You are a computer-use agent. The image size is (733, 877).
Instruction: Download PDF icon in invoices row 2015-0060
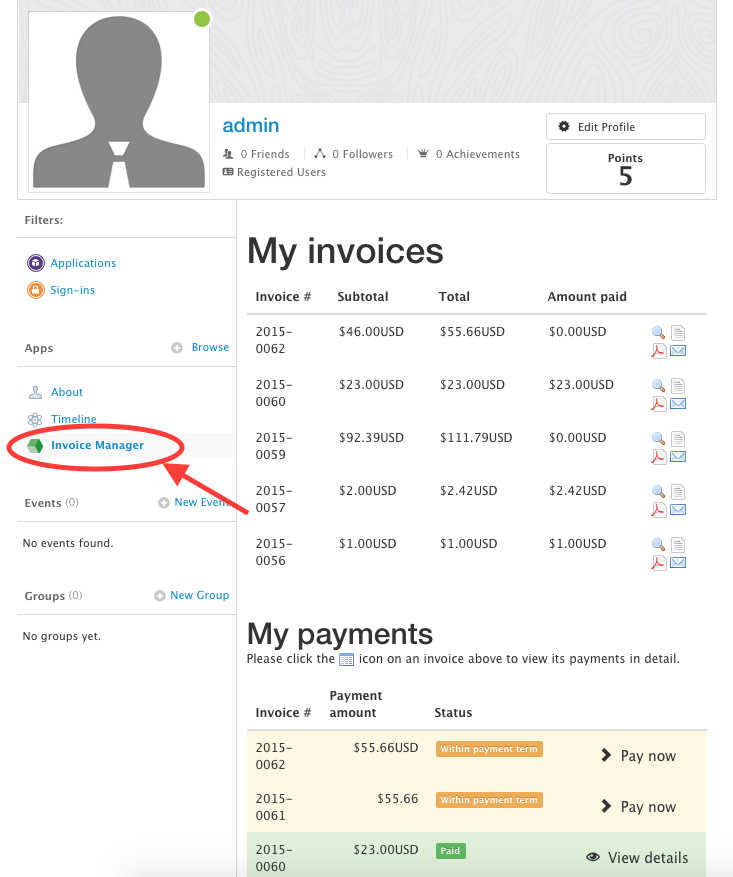coord(658,404)
